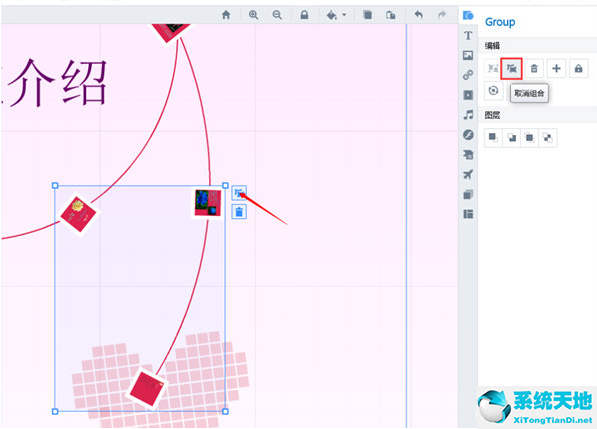Click the trash icon in the edit panel
The height and width of the screenshot is (429, 597).
[534, 69]
